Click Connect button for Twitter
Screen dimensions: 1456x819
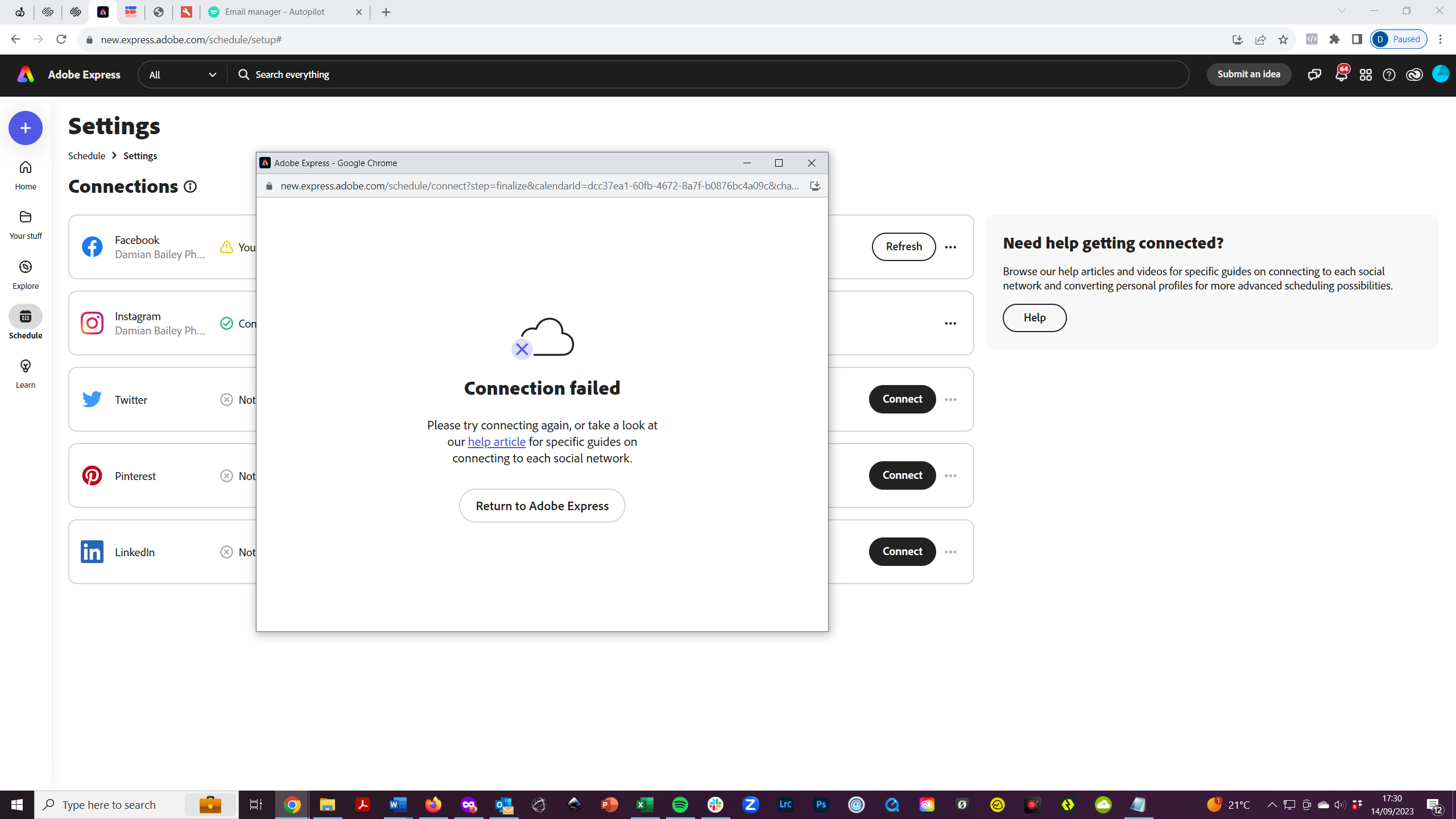click(901, 399)
